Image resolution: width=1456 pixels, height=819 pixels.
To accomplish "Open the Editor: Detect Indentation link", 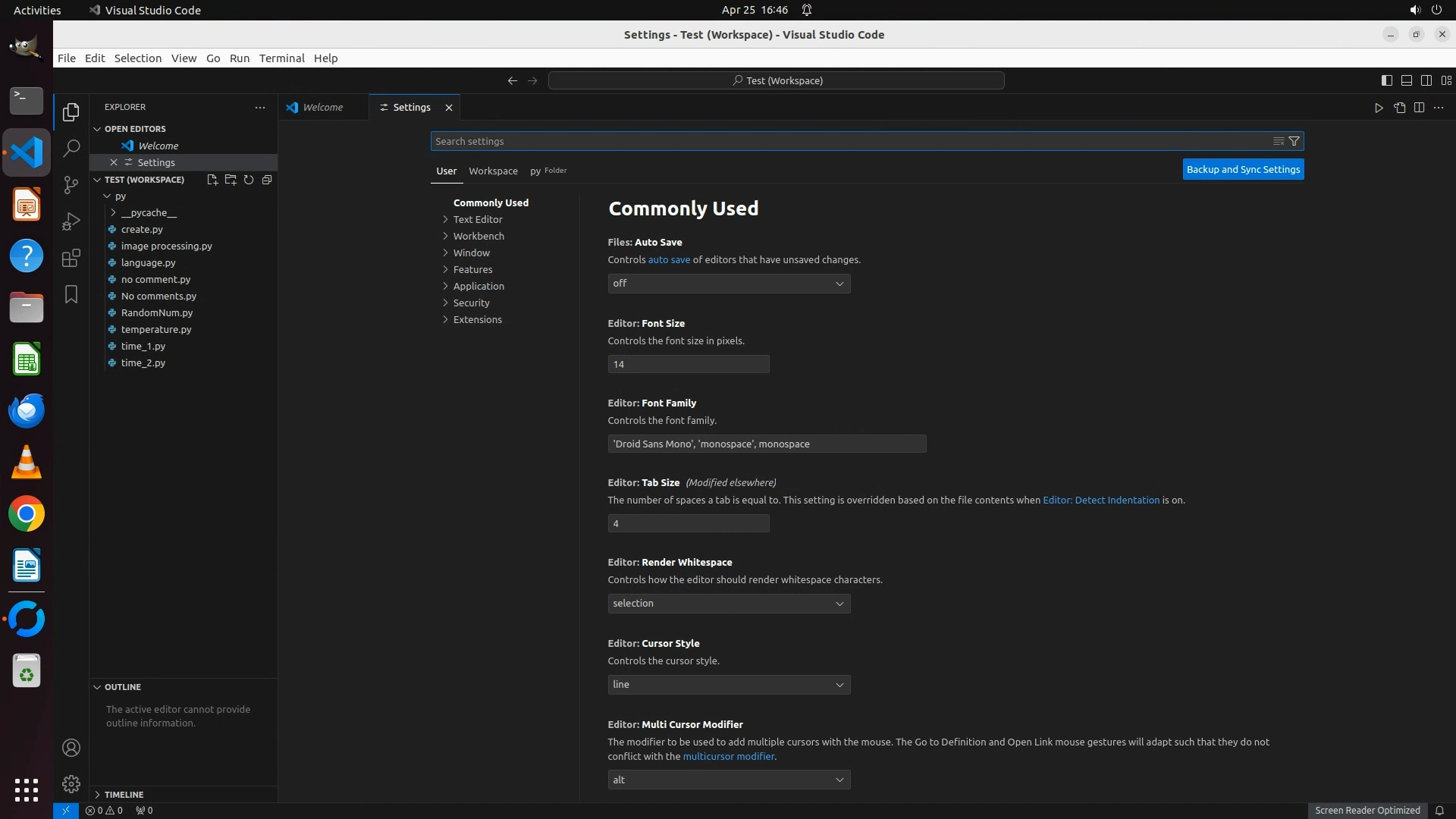I will pyautogui.click(x=1100, y=500).
